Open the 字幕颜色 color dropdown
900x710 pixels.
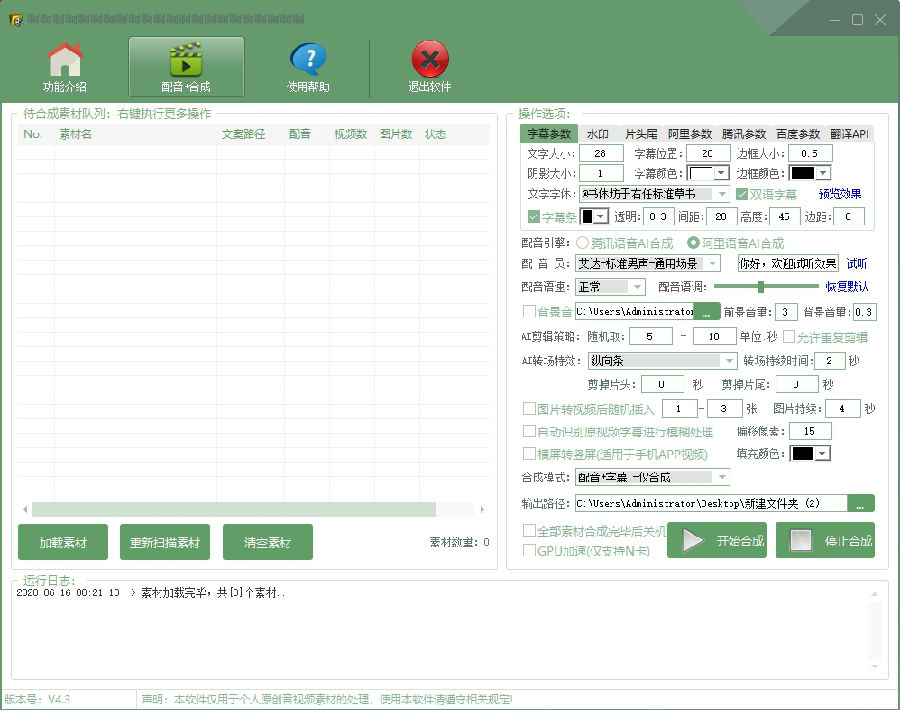coord(721,173)
